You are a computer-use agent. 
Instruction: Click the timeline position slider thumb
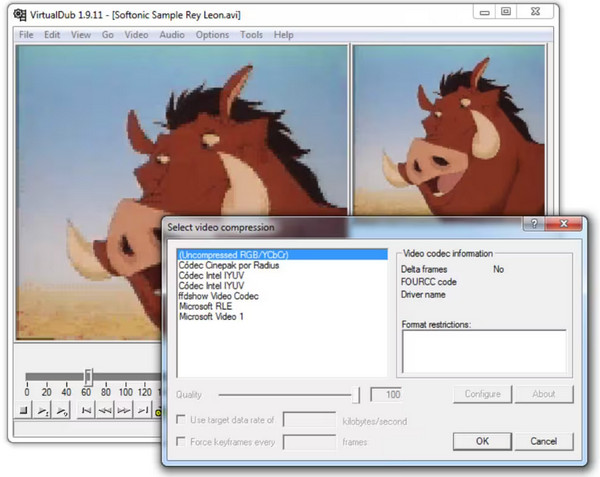[x=88, y=376]
